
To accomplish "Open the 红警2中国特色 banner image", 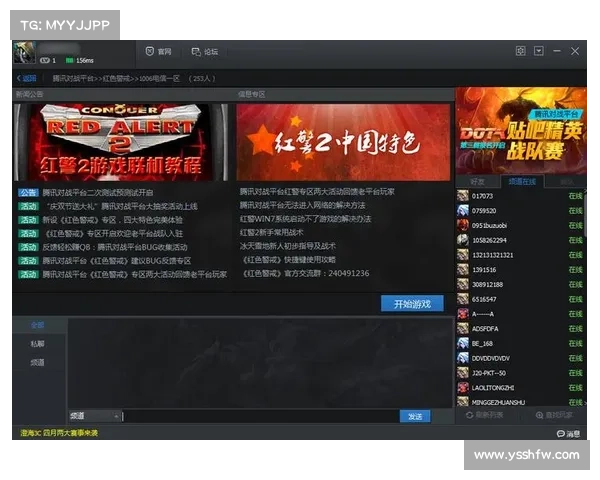I will tap(343, 142).
